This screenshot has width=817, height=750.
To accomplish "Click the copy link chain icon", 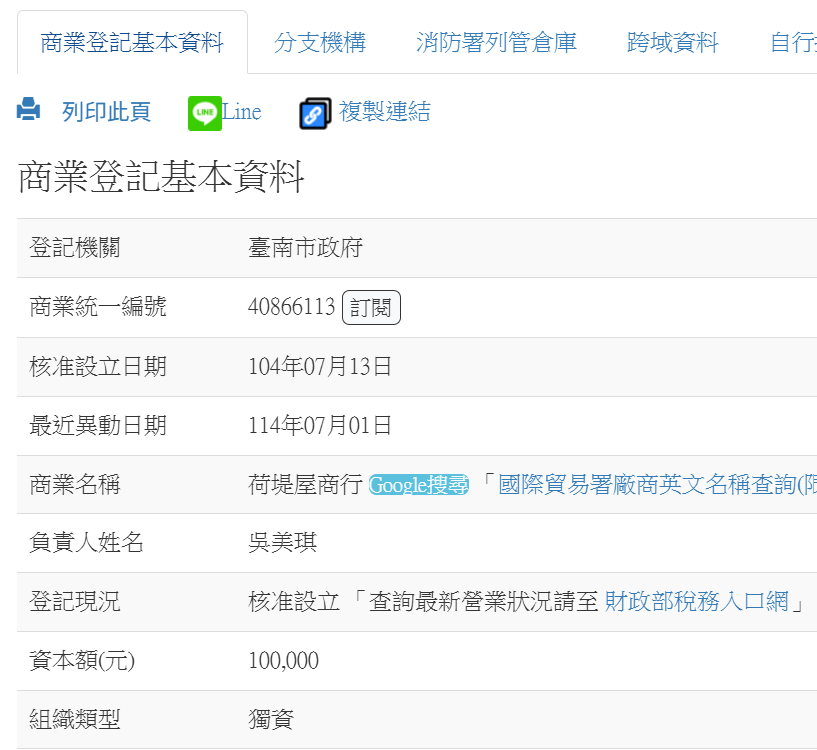I will pos(315,113).
